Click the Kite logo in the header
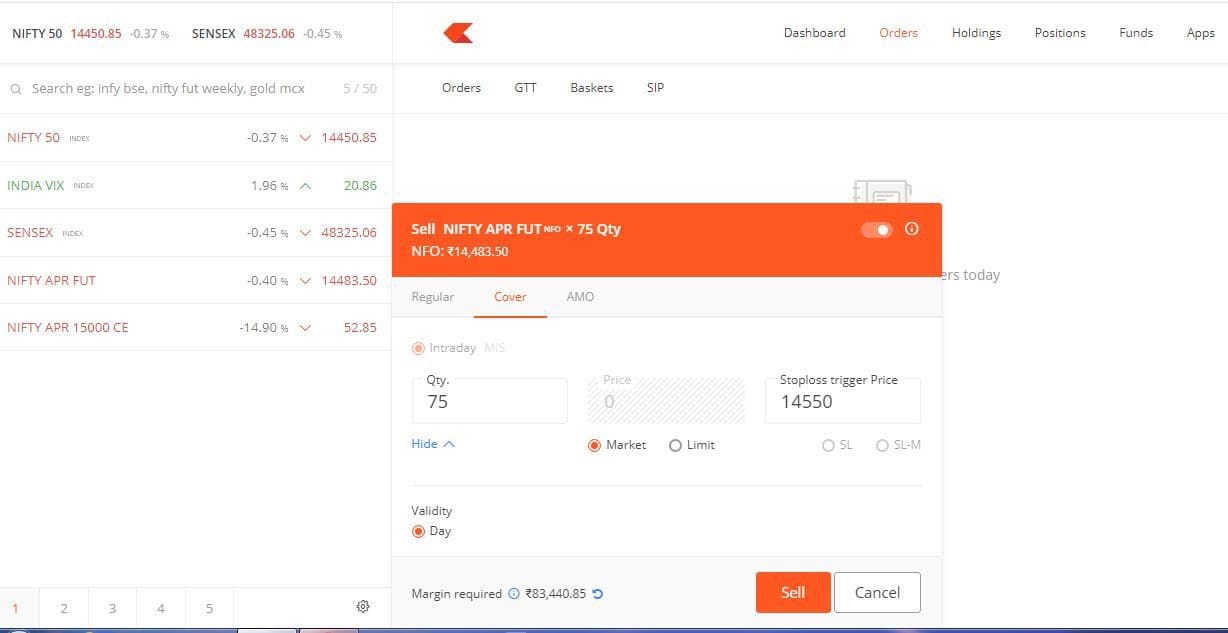The width and height of the screenshot is (1228, 633). point(458,32)
